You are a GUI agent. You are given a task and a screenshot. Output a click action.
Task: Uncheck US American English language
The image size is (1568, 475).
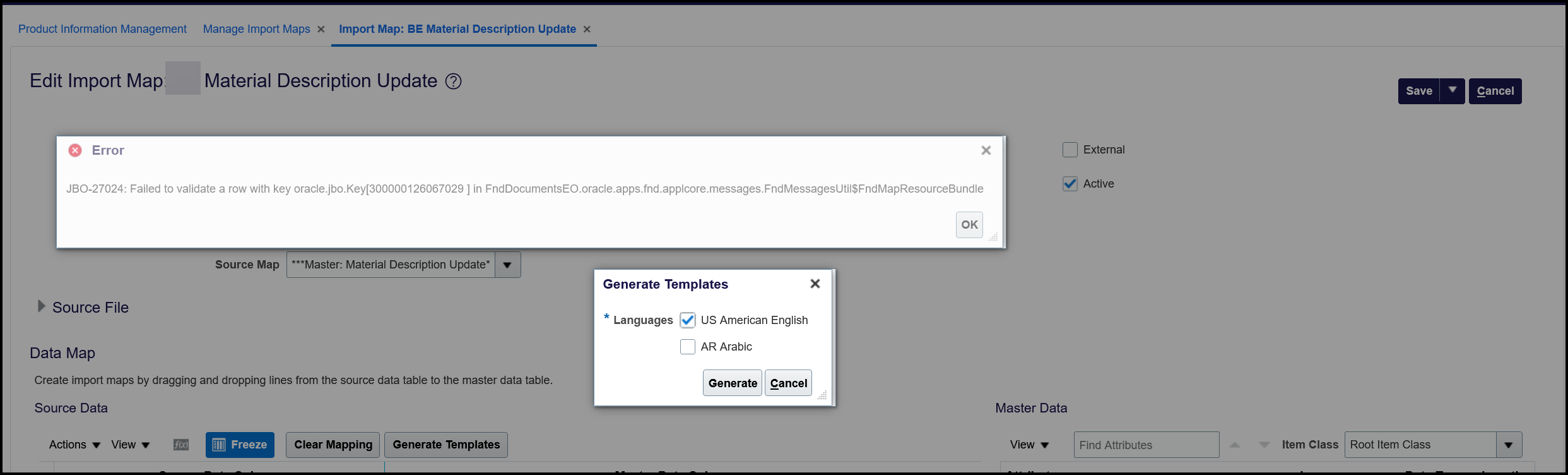pyautogui.click(x=688, y=320)
